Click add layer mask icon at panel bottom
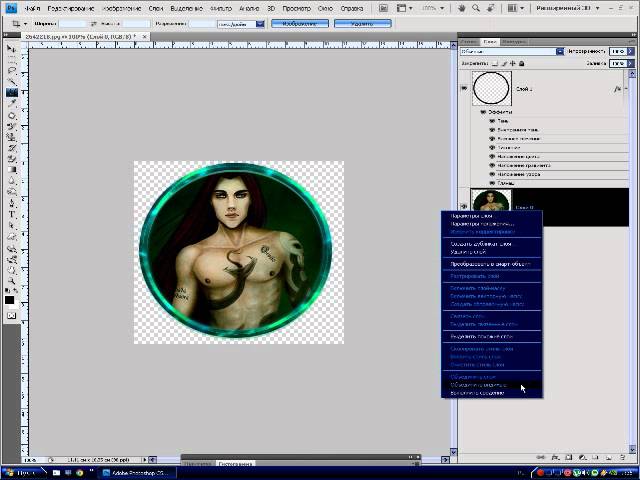Screen dimensions: 640x480 [569, 458]
